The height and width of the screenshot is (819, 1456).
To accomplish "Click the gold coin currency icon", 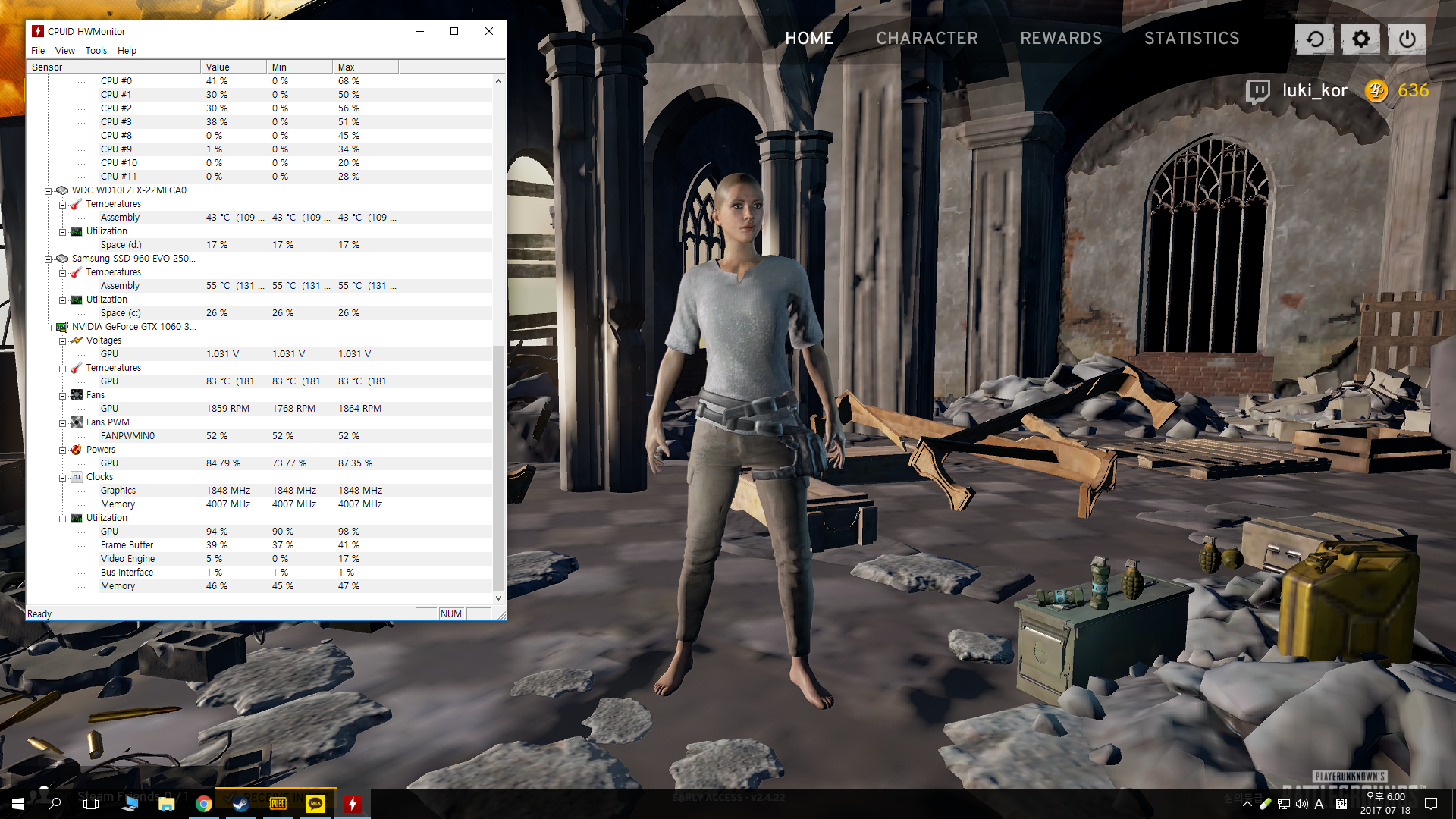I will (x=1376, y=91).
